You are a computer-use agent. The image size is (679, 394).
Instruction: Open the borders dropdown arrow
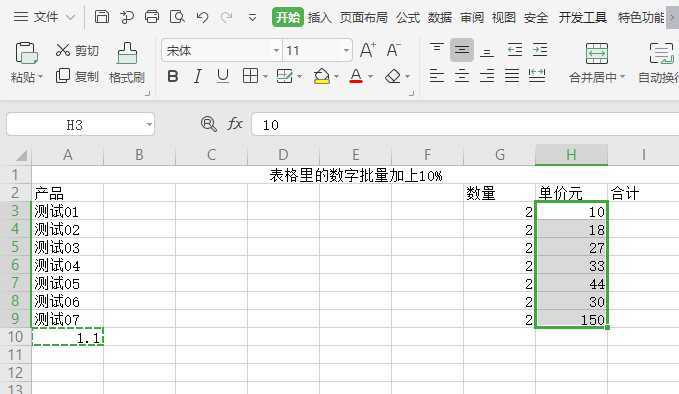(x=265, y=77)
